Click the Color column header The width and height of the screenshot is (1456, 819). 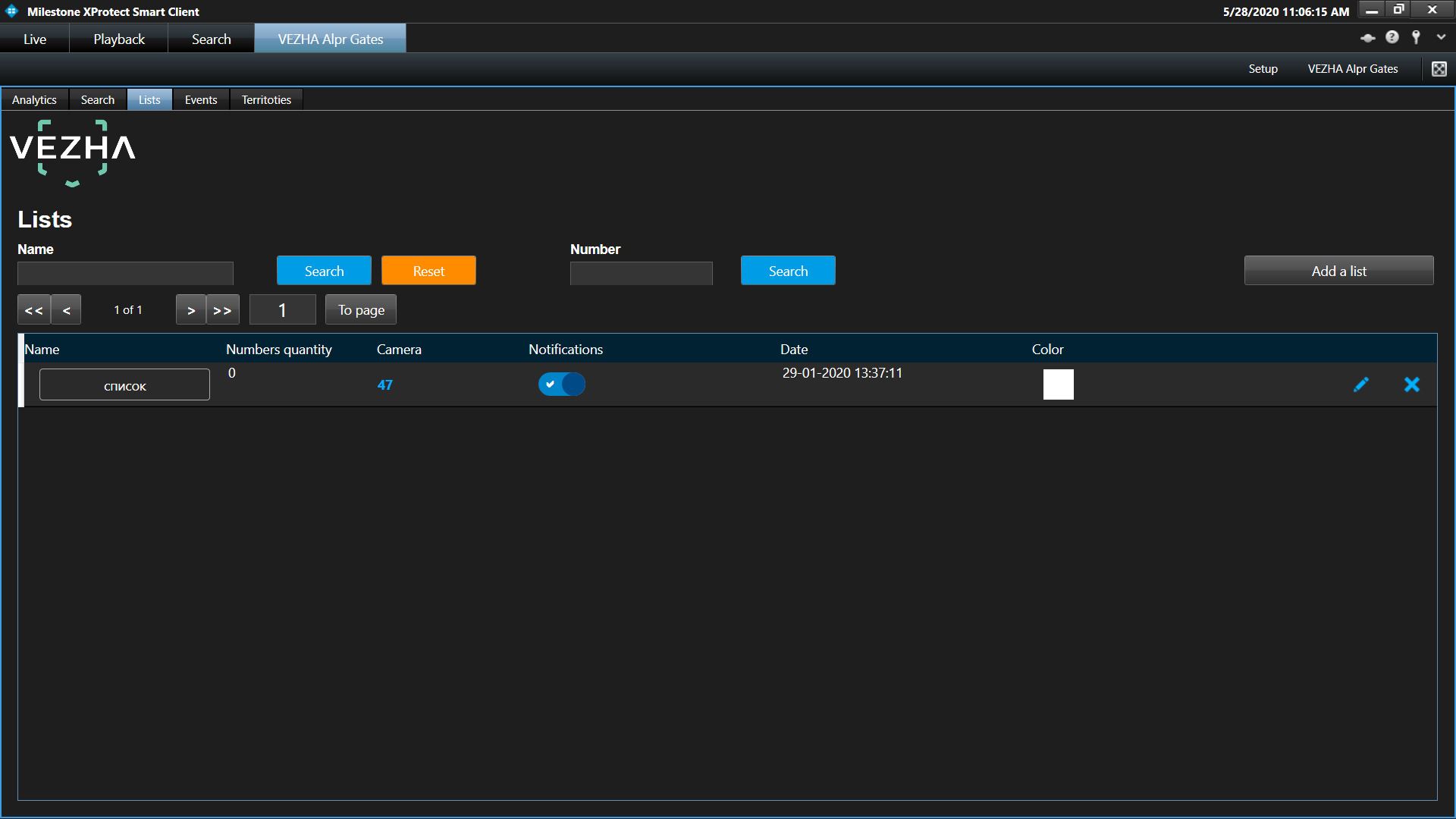point(1048,350)
